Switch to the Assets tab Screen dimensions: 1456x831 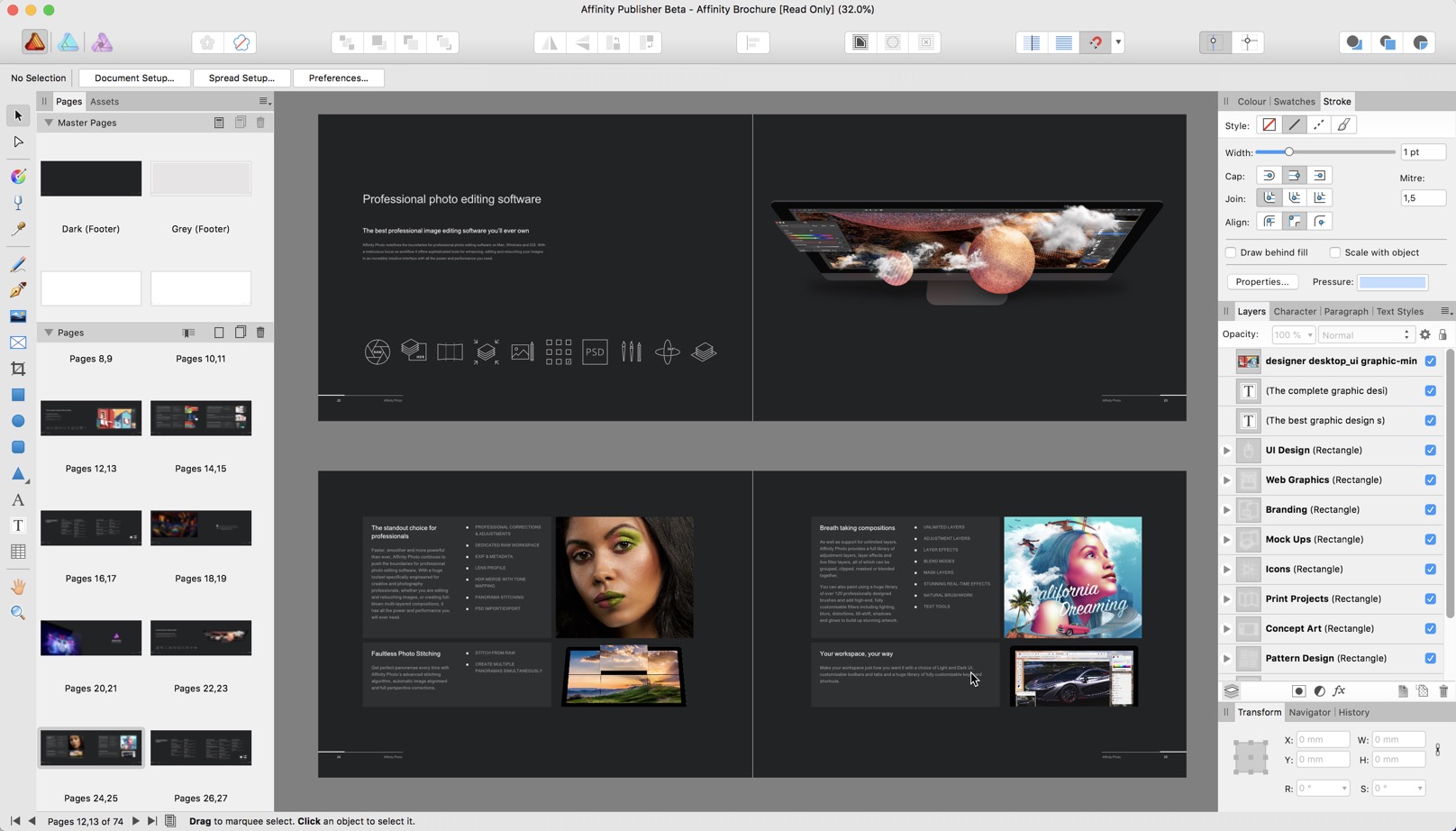tap(105, 102)
